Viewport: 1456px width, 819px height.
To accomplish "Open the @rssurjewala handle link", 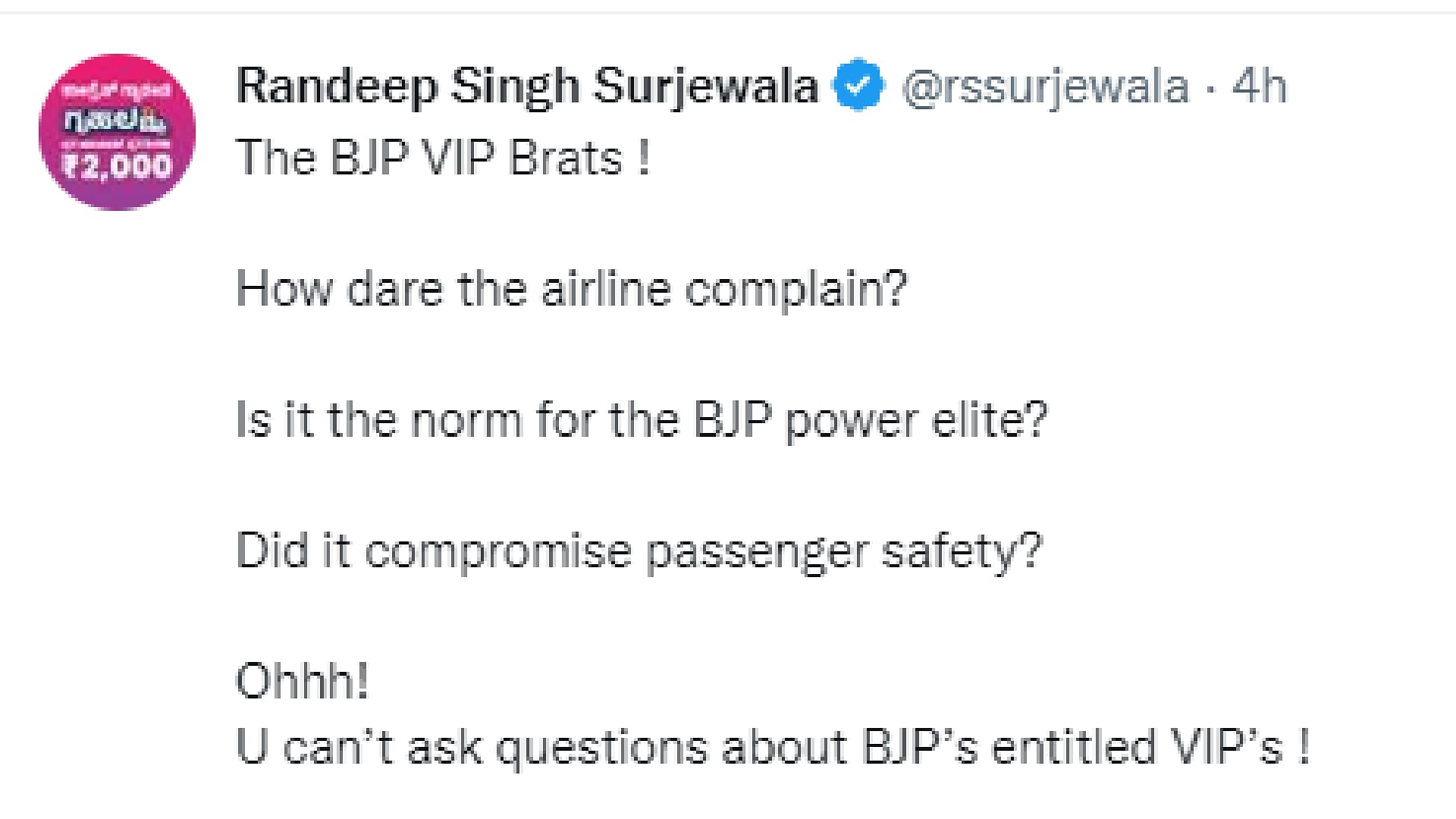I will (x=1045, y=86).
